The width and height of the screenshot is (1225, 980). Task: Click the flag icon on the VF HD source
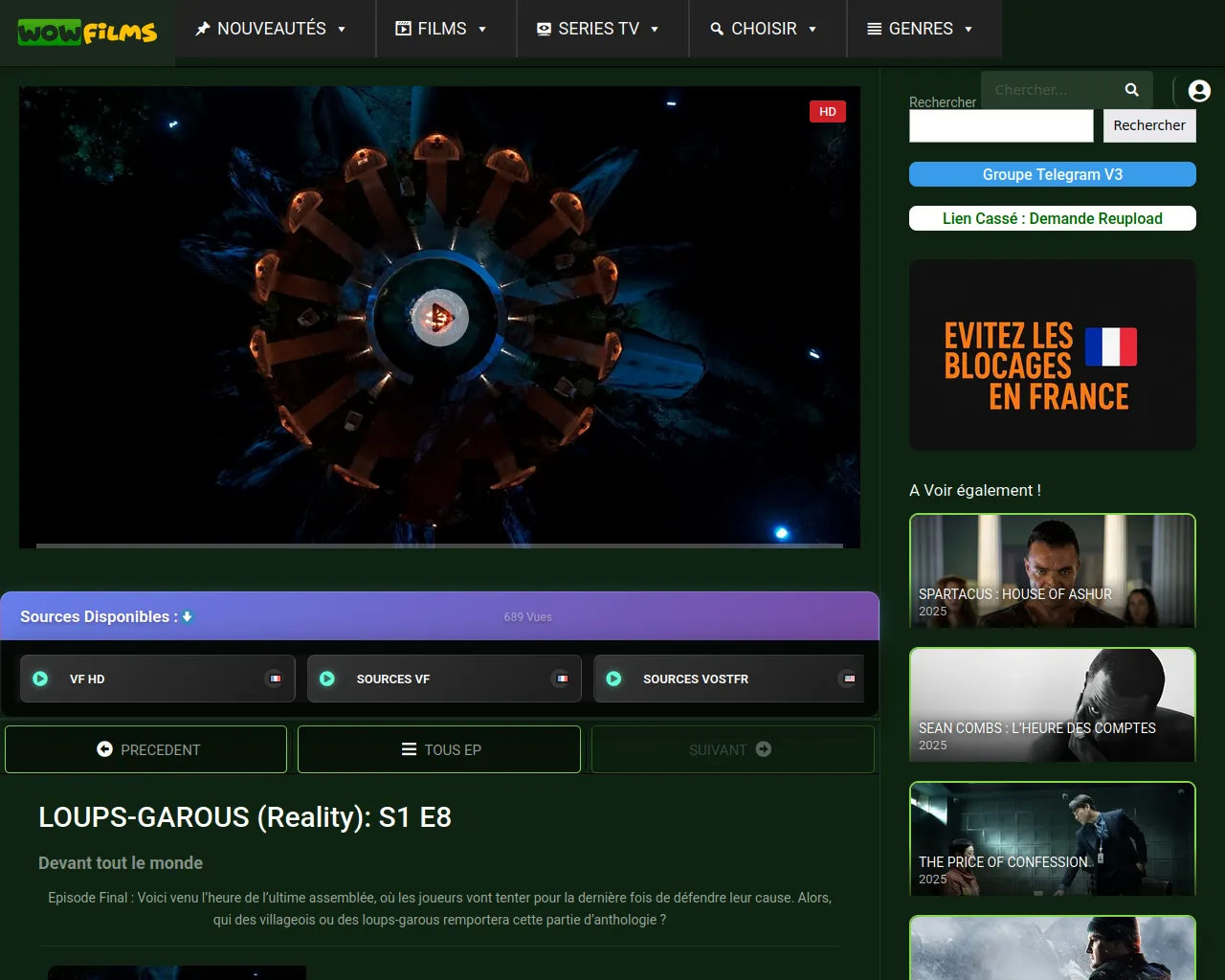(275, 679)
